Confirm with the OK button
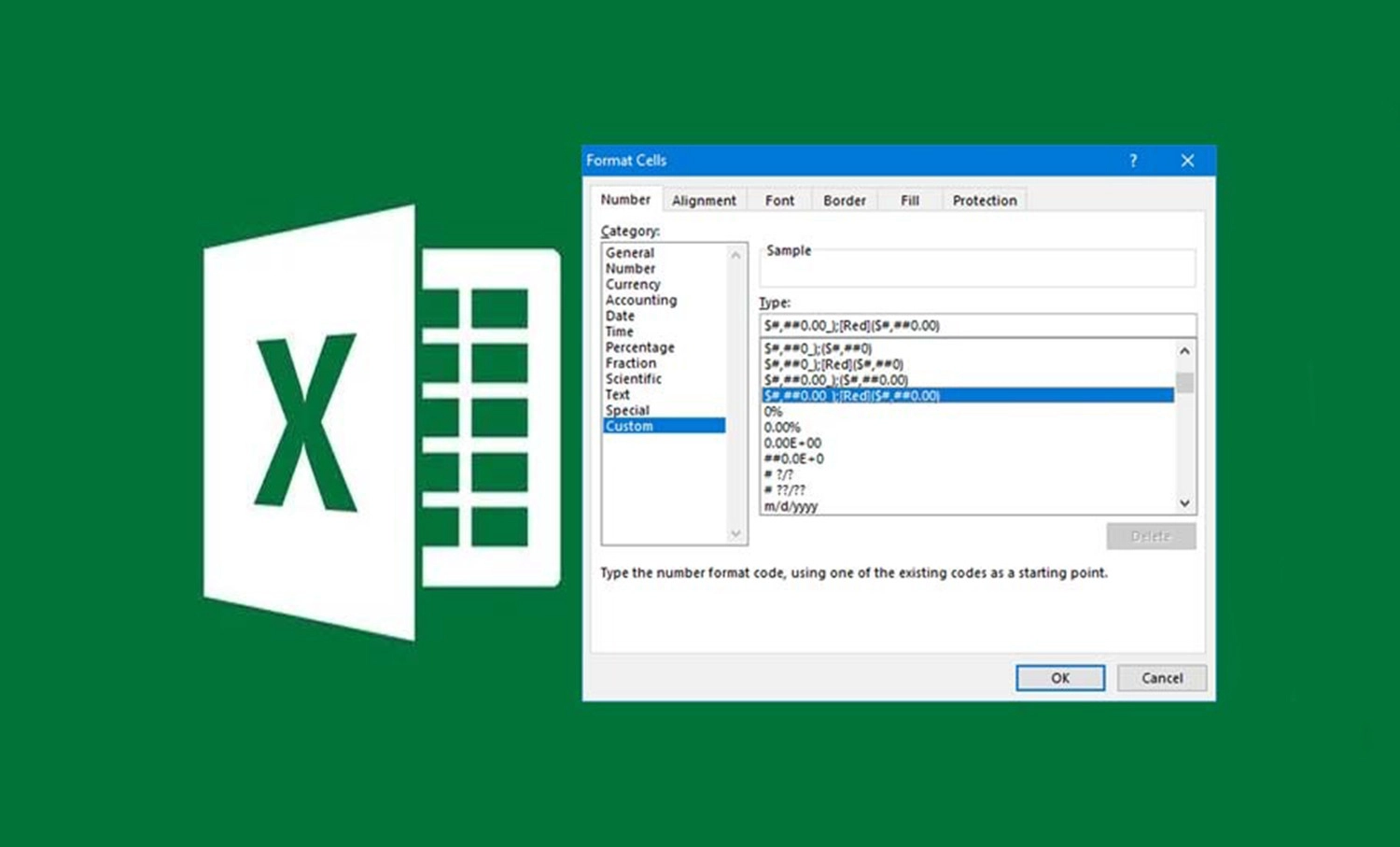1400x847 pixels. click(x=1060, y=678)
